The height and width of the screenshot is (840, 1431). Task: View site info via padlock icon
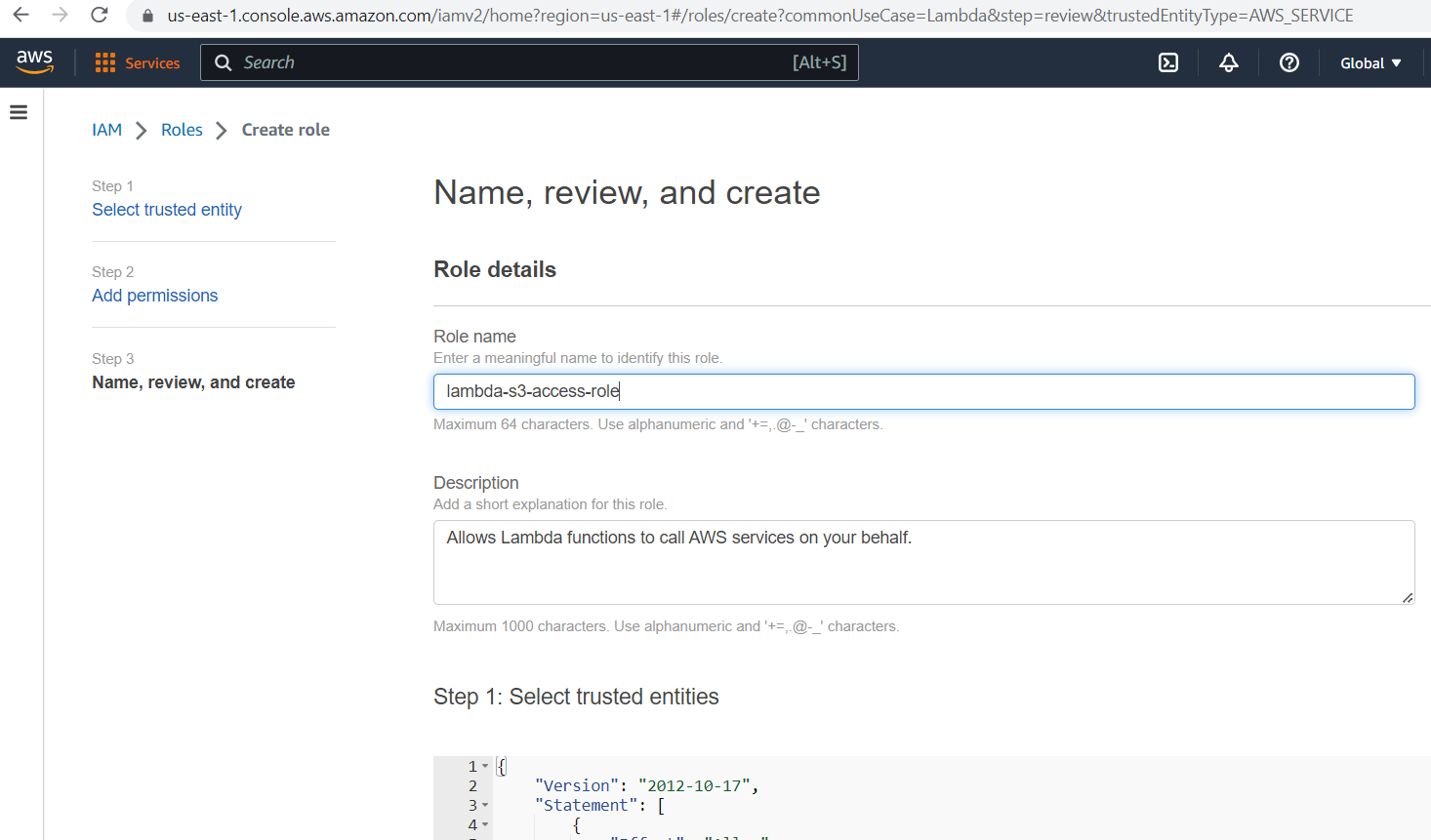pyautogui.click(x=148, y=16)
